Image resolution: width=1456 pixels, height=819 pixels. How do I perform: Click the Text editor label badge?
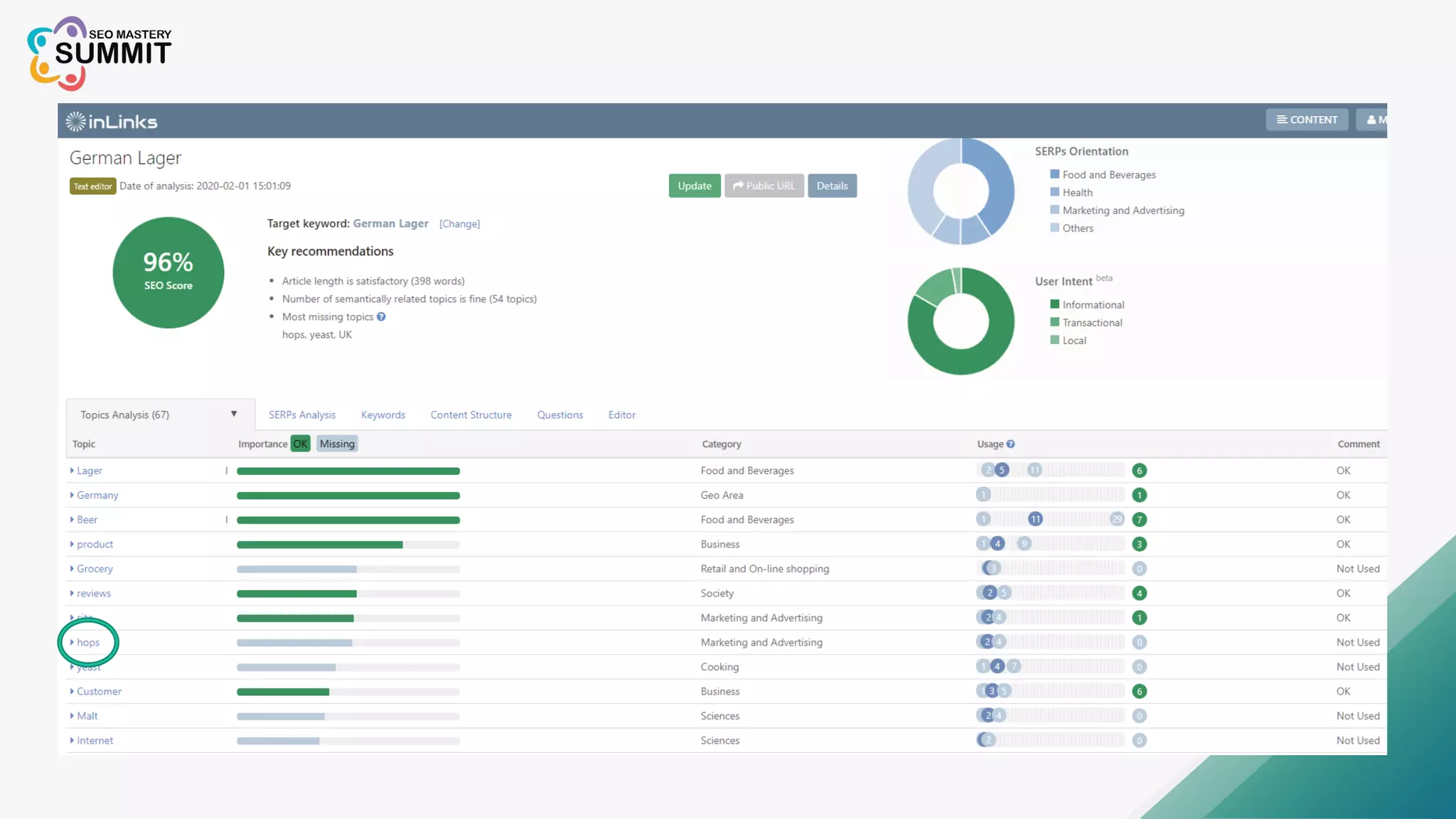(92, 186)
